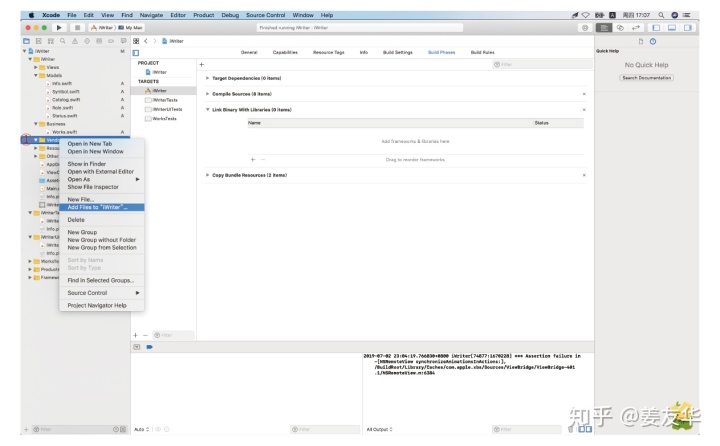Open the Report navigator speech-bubble icon
The width and height of the screenshot is (720, 446).
[123, 41]
